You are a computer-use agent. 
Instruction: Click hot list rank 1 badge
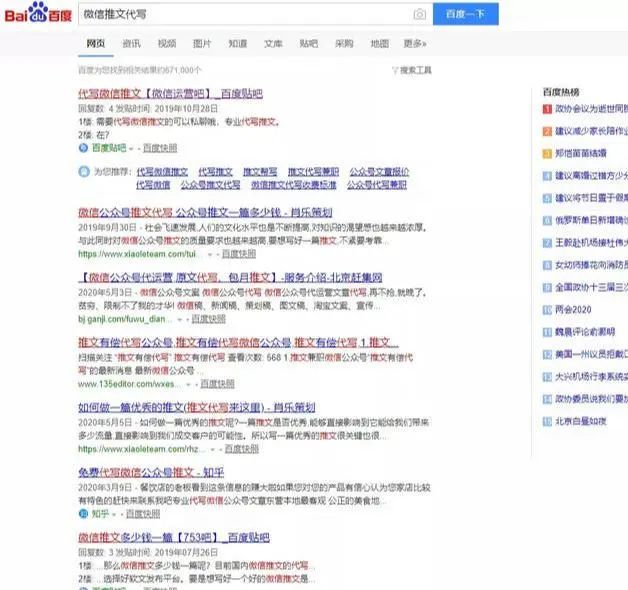pos(547,109)
